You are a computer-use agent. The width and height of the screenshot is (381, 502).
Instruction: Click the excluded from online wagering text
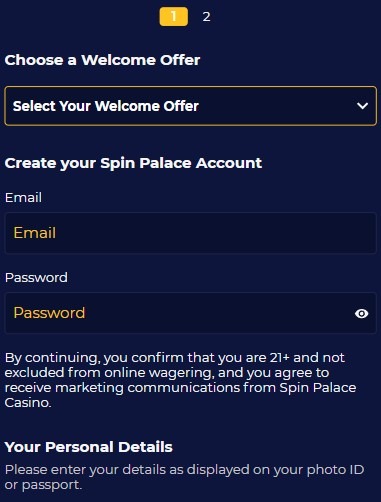(x=108, y=373)
